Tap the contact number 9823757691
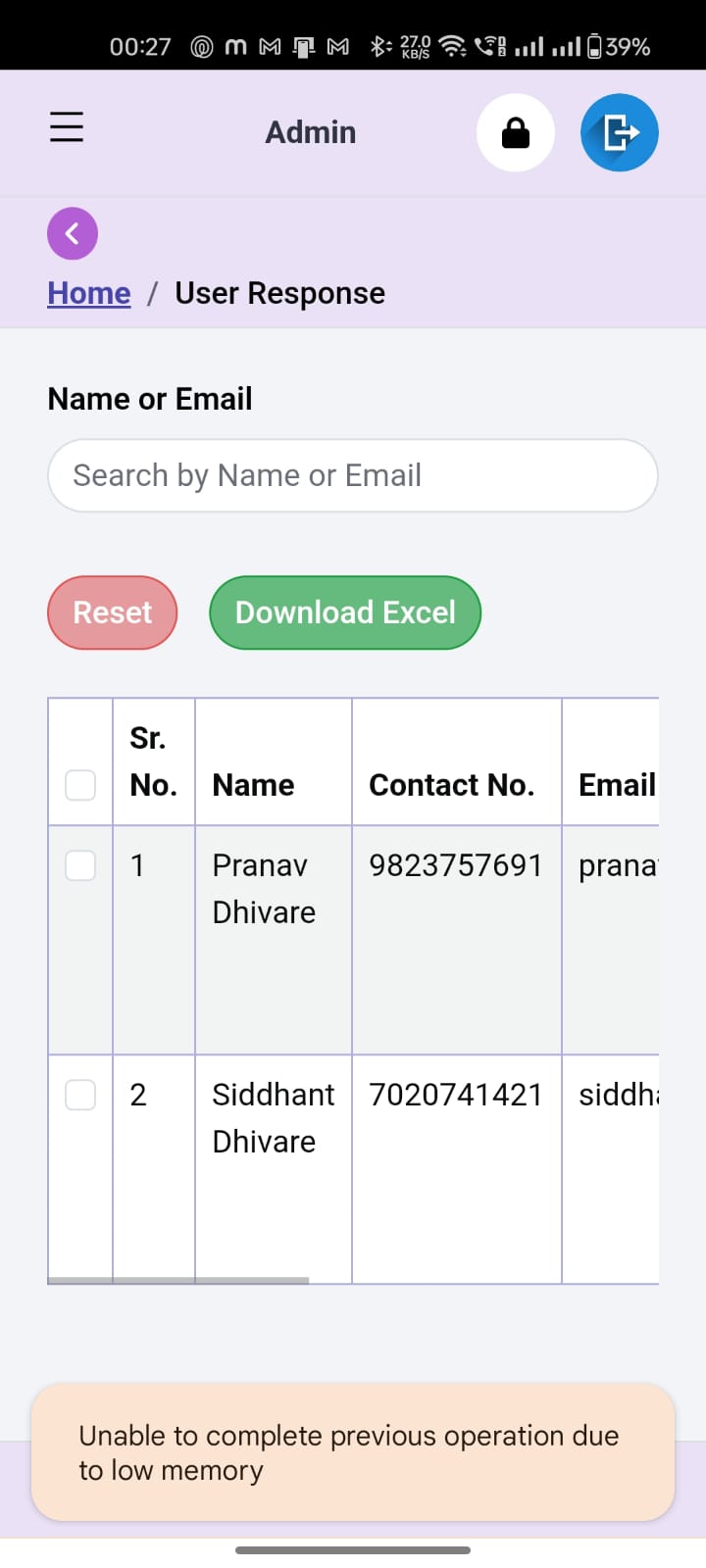This screenshot has height=1568, width=706. point(455,865)
